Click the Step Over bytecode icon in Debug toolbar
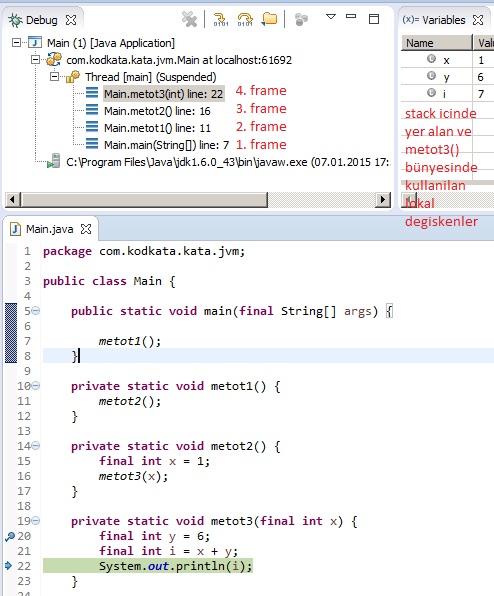494x596 pixels. click(x=245, y=19)
